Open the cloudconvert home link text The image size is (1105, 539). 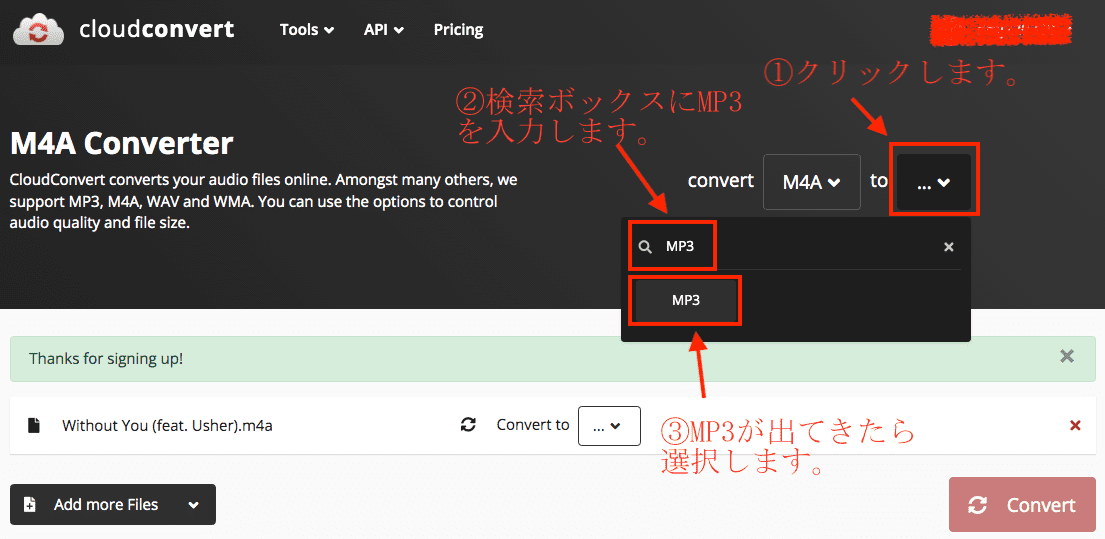coord(156,29)
